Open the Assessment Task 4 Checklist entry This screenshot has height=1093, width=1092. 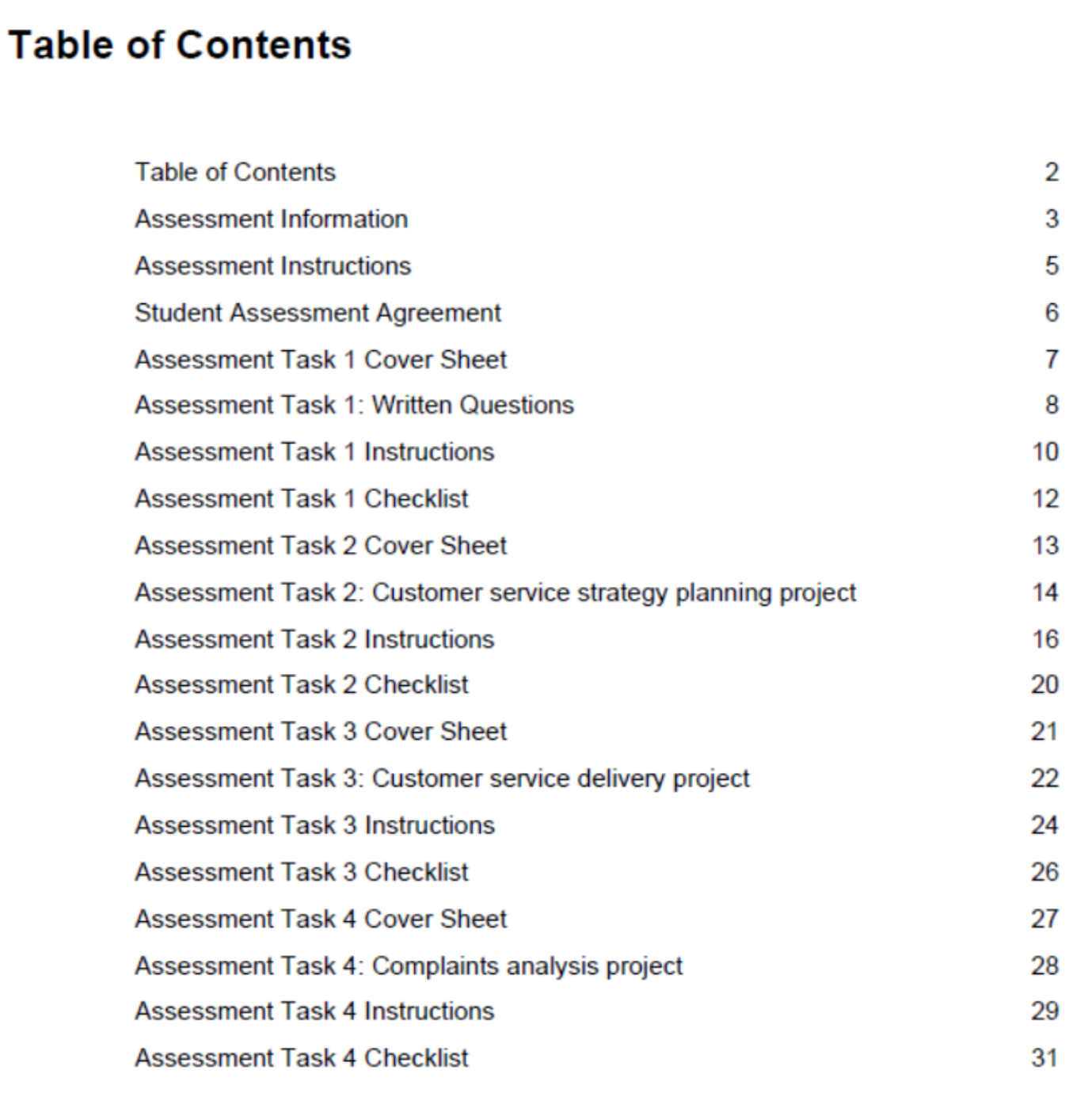[x=302, y=1057]
